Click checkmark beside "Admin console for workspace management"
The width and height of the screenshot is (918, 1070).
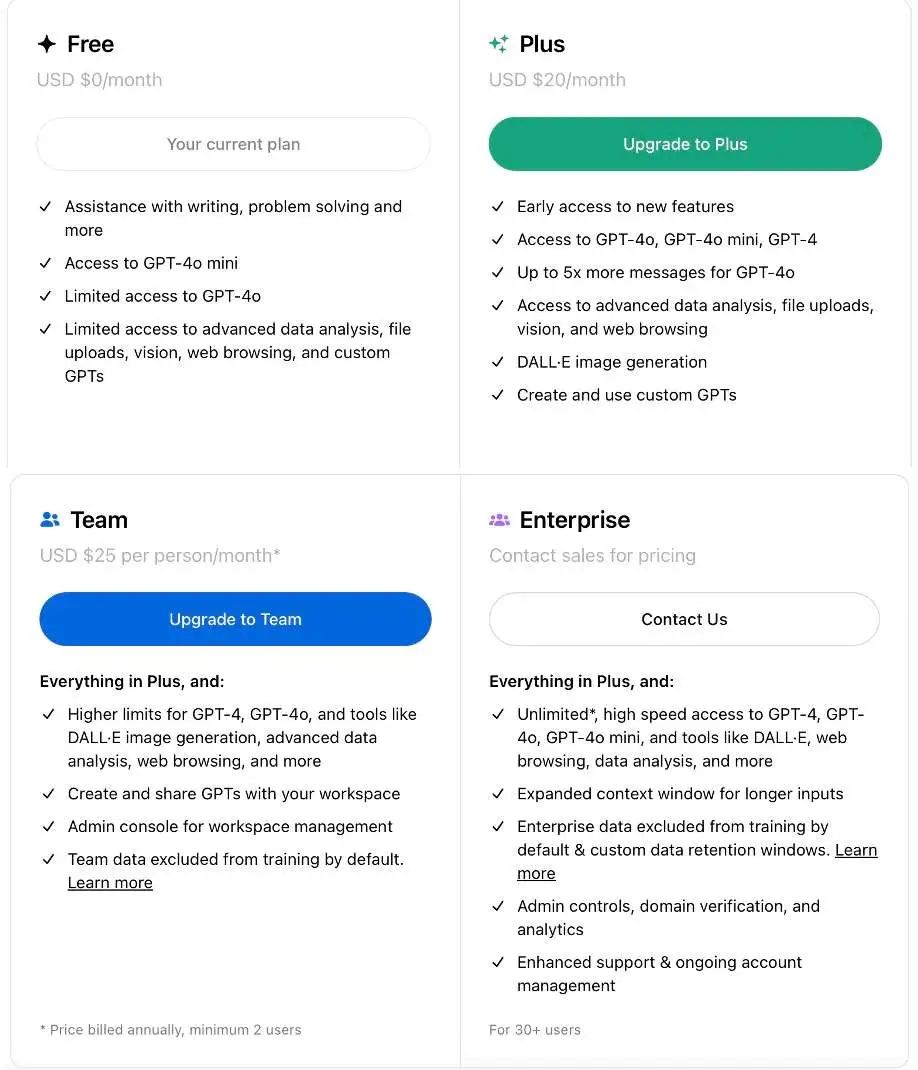(48, 827)
